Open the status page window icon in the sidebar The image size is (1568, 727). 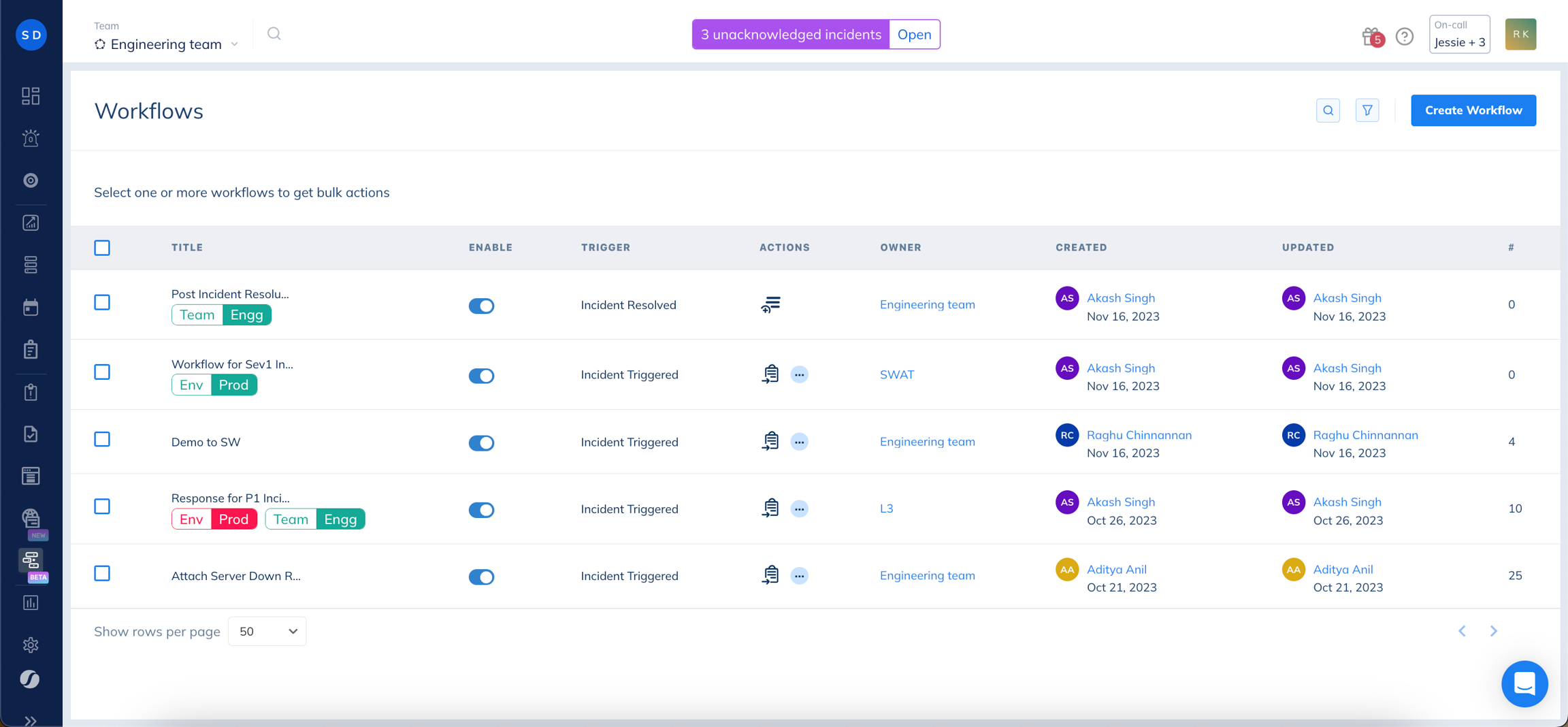pos(31,476)
